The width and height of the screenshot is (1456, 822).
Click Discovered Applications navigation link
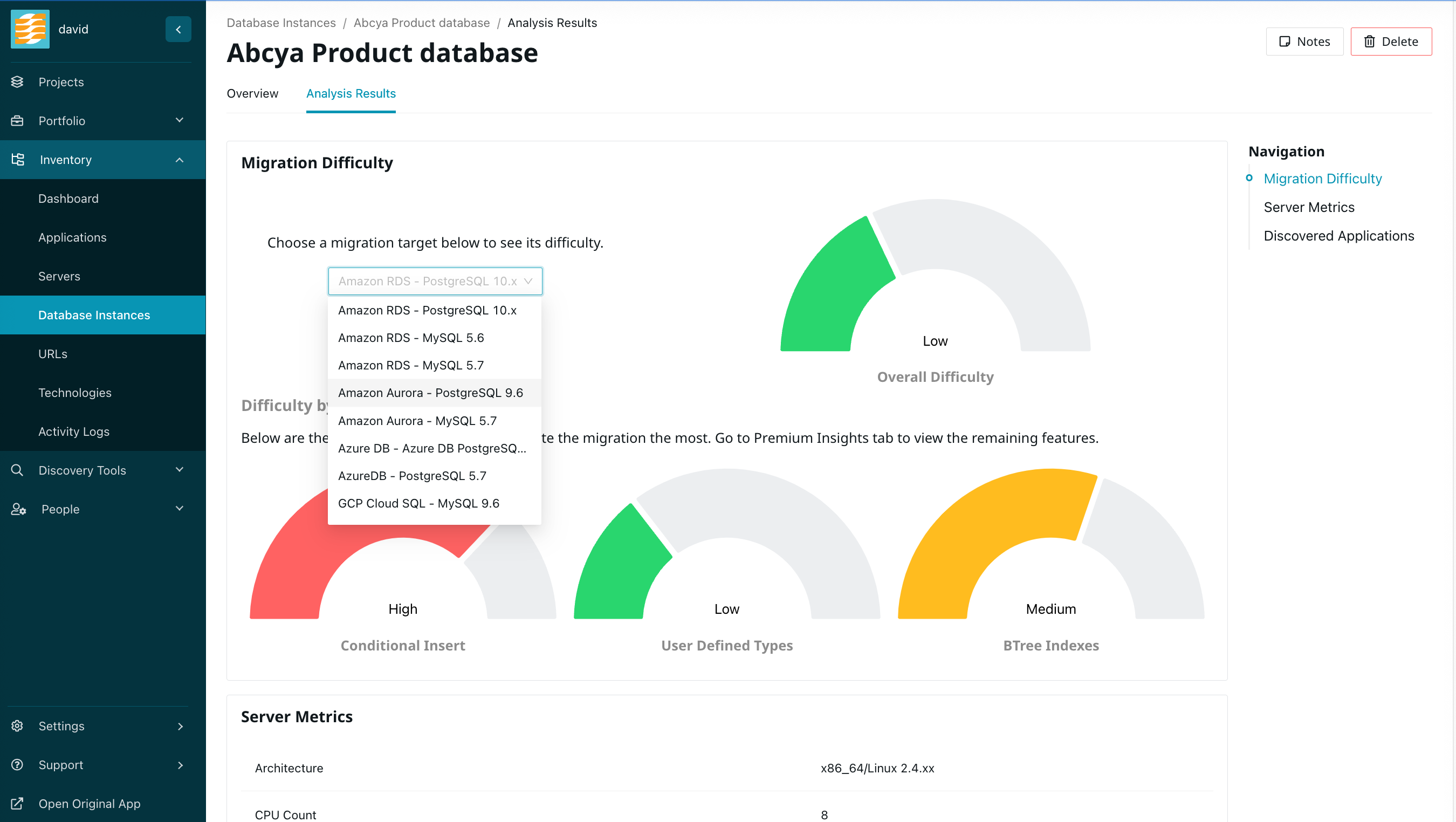(1339, 235)
